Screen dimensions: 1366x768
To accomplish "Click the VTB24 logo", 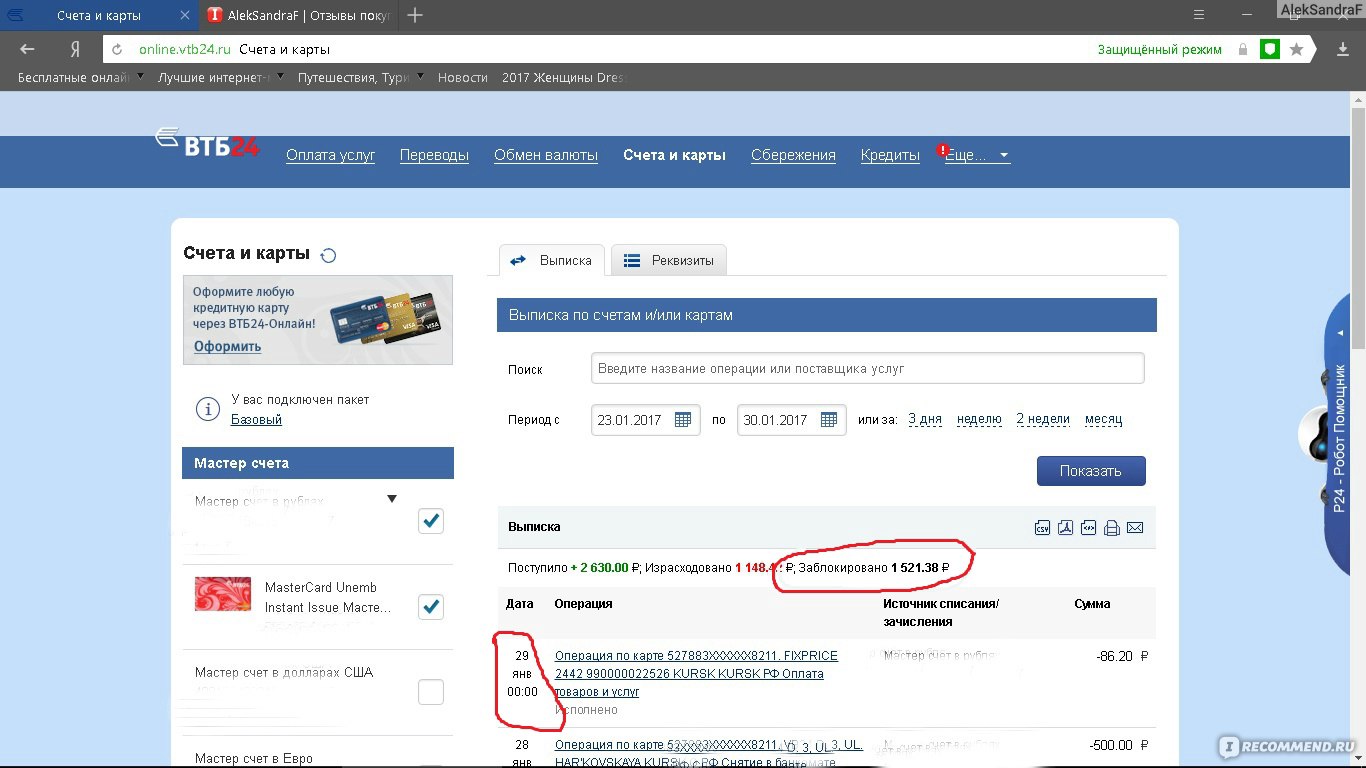I will (208, 143).
